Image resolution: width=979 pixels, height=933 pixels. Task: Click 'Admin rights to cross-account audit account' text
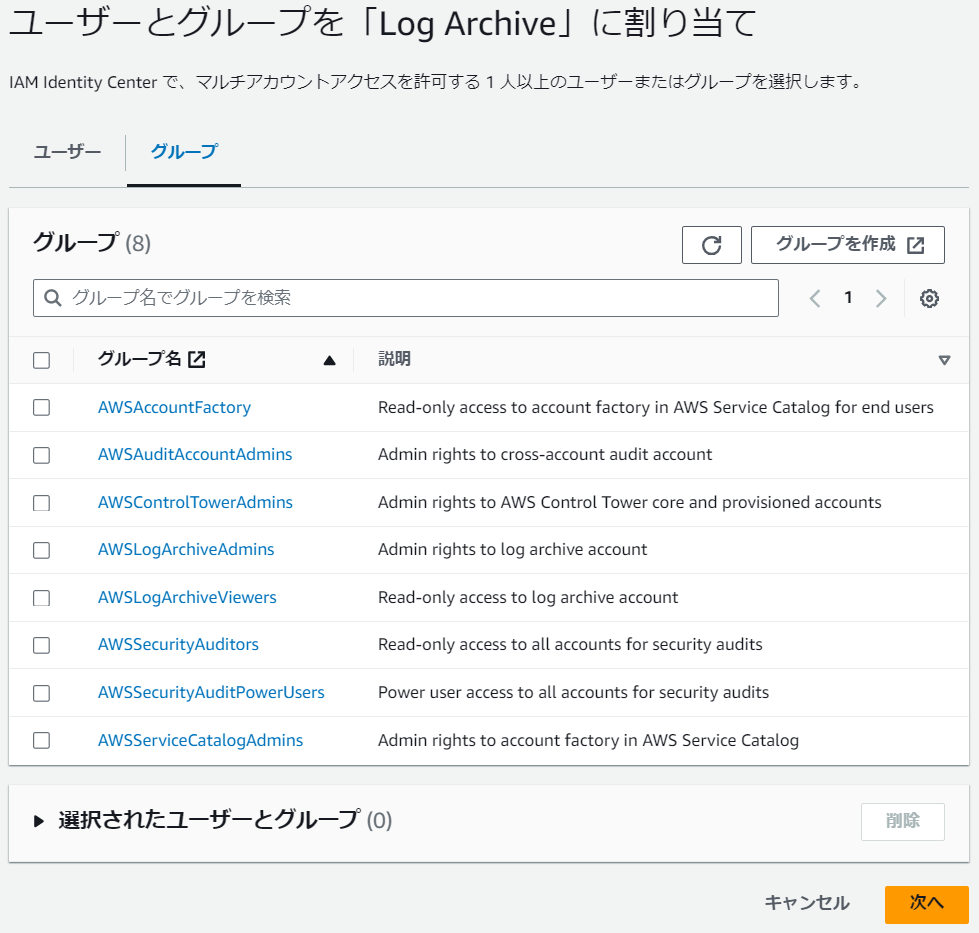click(545, 455)
